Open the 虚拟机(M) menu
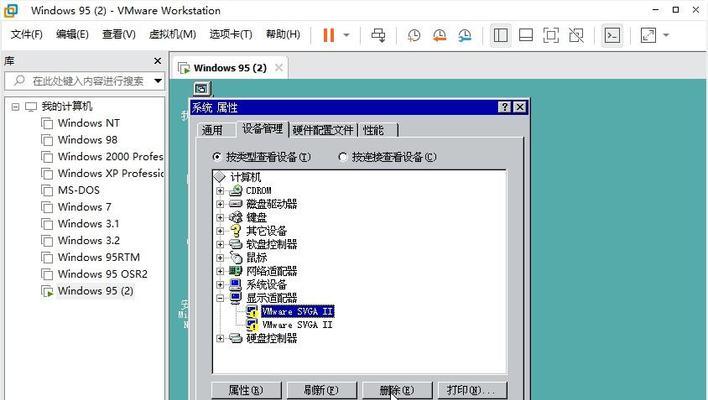 click(172, 34)
